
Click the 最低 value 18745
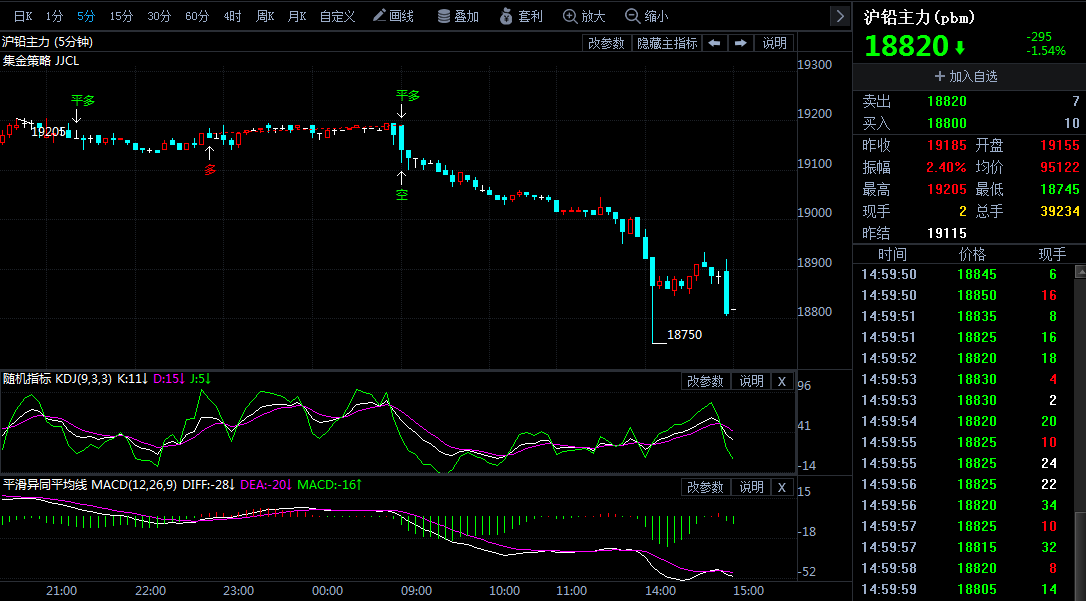(1060, 189)
